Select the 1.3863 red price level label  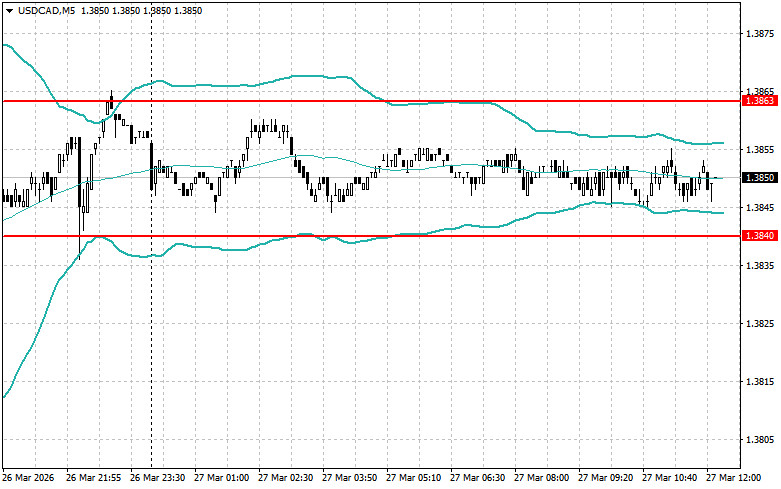760,101
